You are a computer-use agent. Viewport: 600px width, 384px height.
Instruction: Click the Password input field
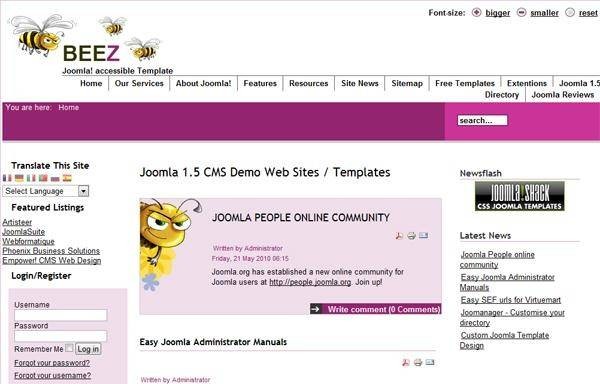(x=60, y=336)
